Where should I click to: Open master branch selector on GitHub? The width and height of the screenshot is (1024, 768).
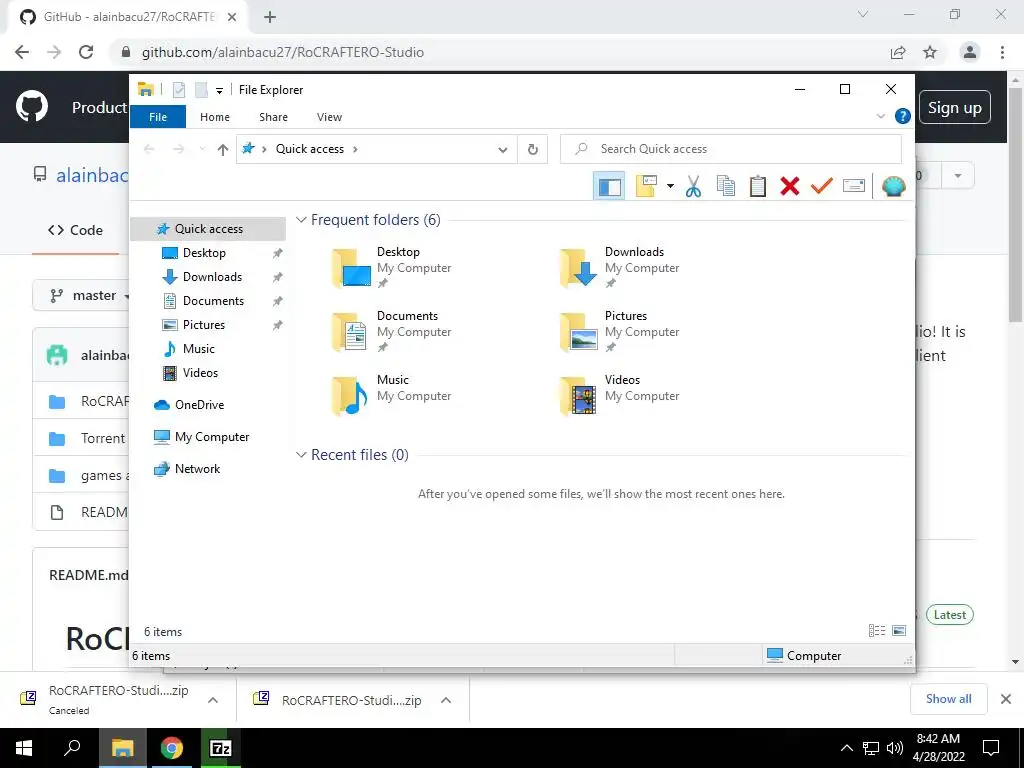pos(82,296)
